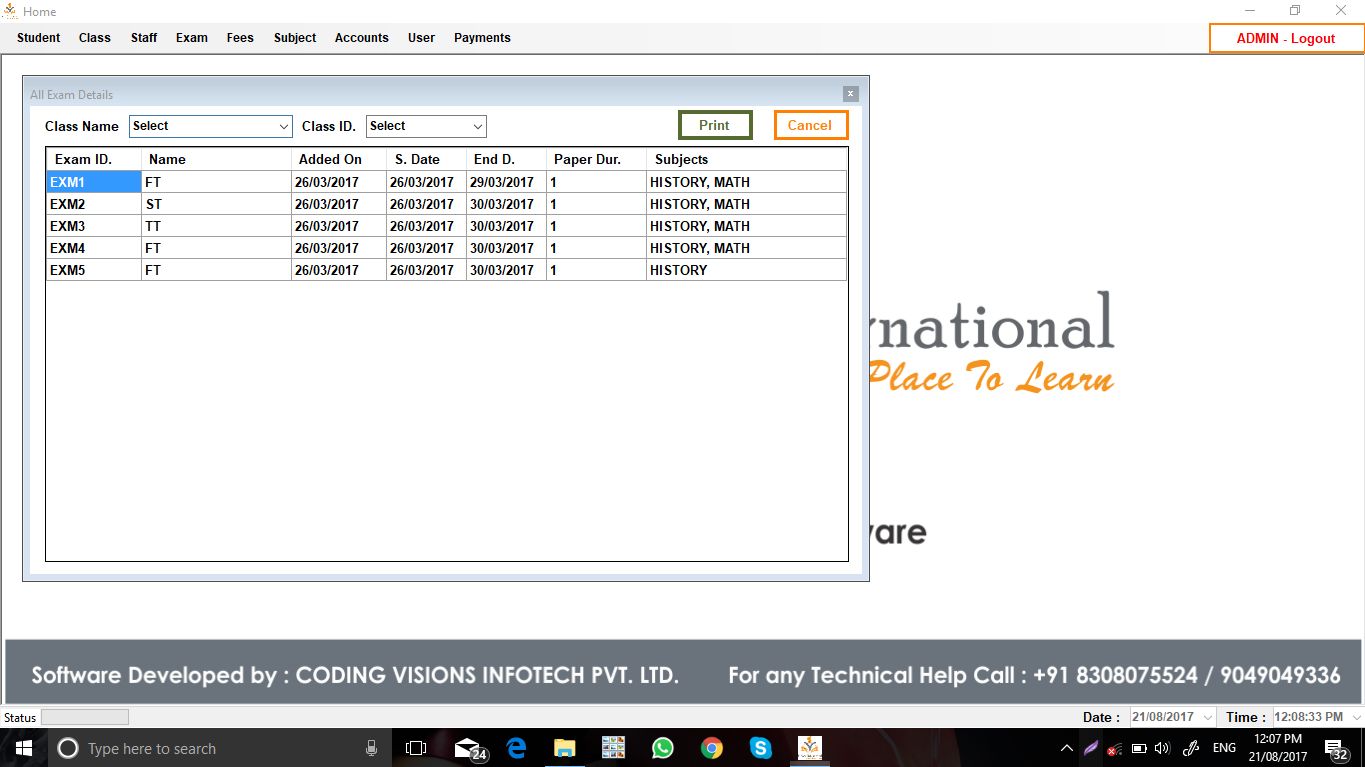Open the Student menu
Viewport: 1365px width, 767px height.
point(39,38)
